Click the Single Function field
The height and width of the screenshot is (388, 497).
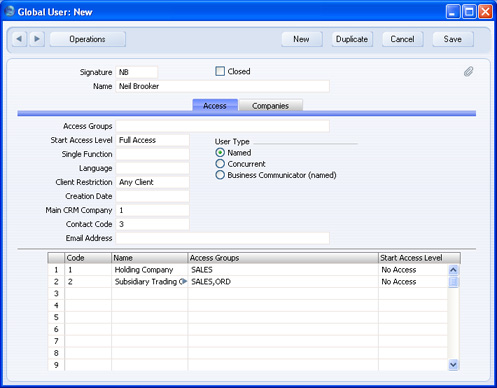152,154
